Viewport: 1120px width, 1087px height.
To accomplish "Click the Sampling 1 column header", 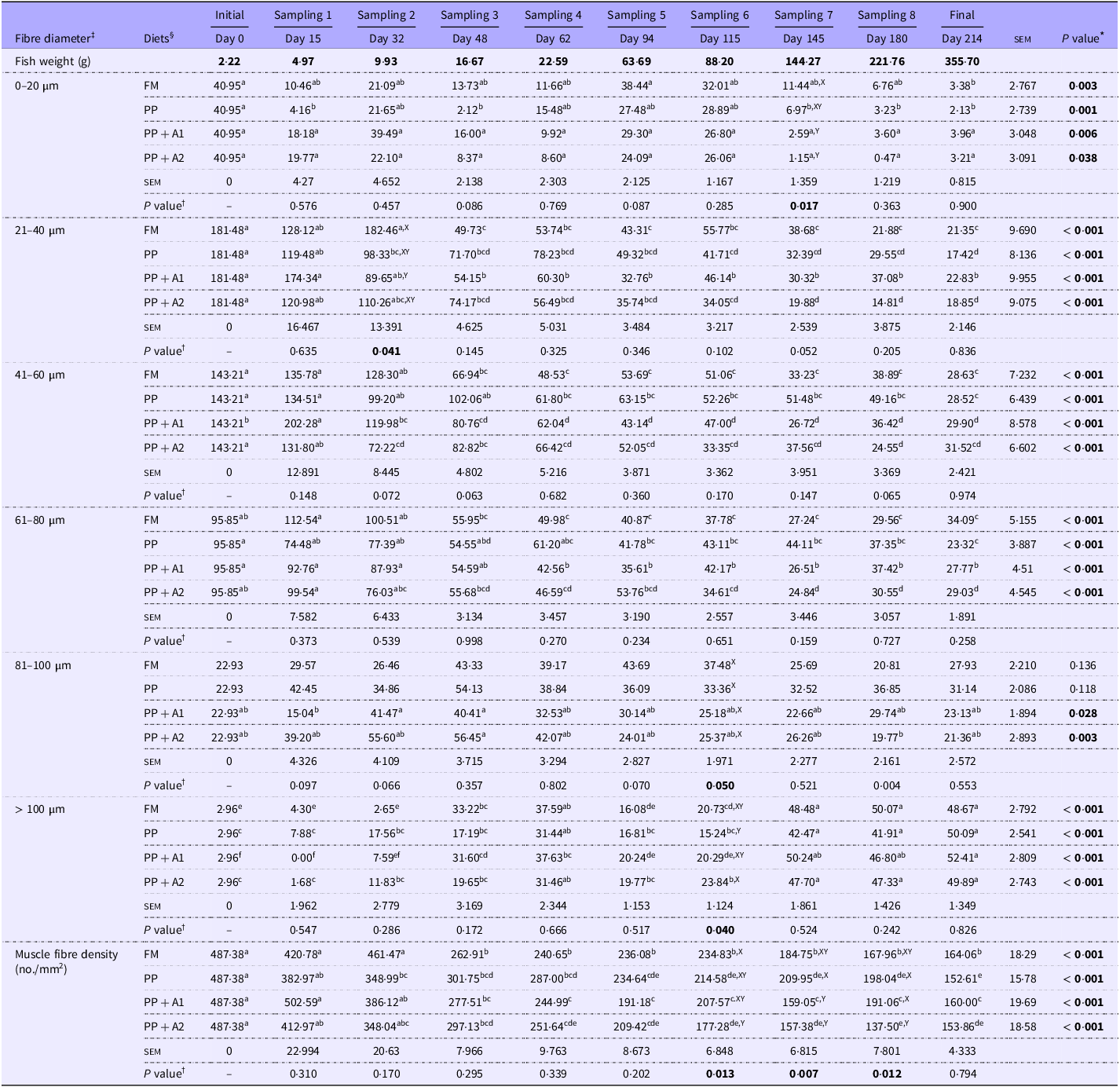I will (x=302, y=15).
